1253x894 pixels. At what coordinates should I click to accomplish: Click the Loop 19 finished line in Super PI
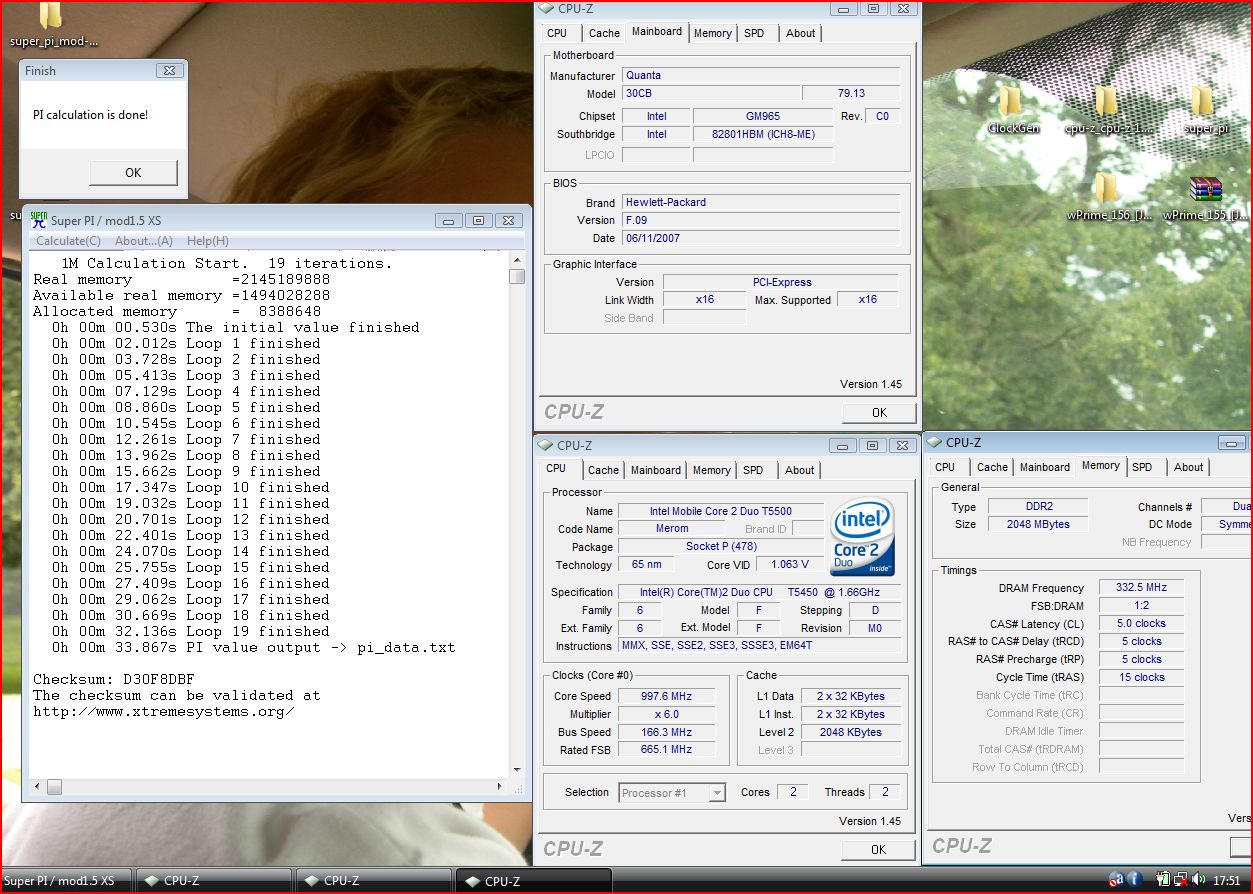(191, 631)
